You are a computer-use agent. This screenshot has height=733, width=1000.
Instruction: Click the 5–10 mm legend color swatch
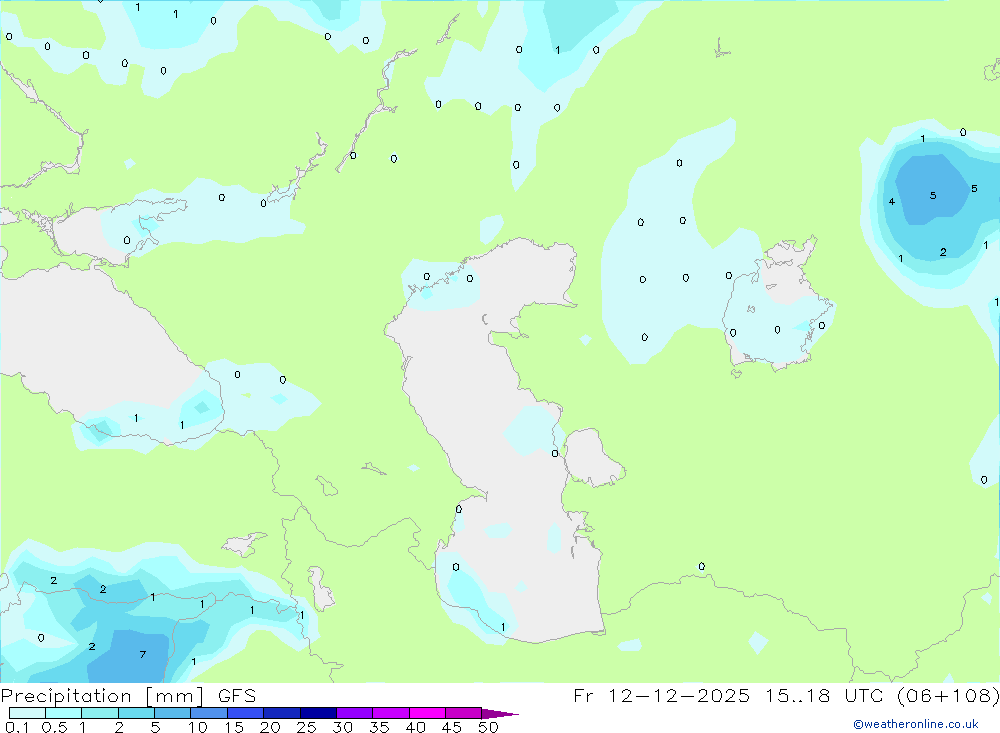pyautogui.click(x=172, y=713)
